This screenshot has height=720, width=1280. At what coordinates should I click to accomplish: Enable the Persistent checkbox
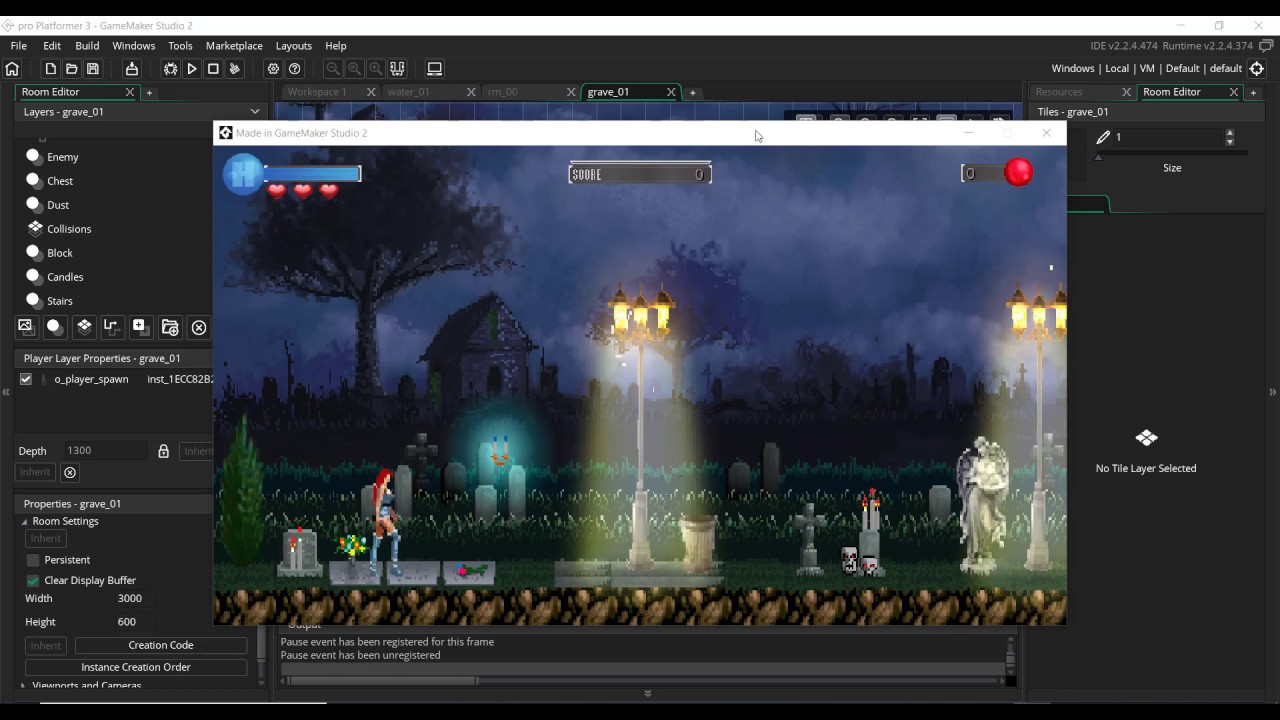tap(33, 560)
